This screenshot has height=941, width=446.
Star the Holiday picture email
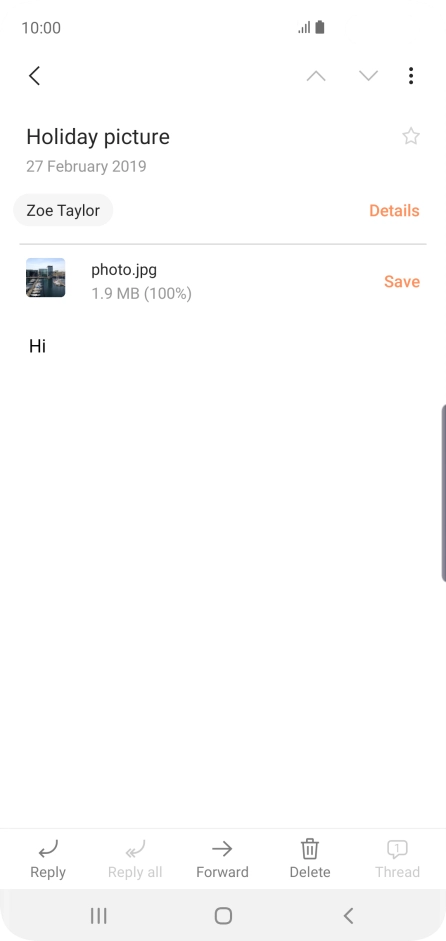coord(411,136)
